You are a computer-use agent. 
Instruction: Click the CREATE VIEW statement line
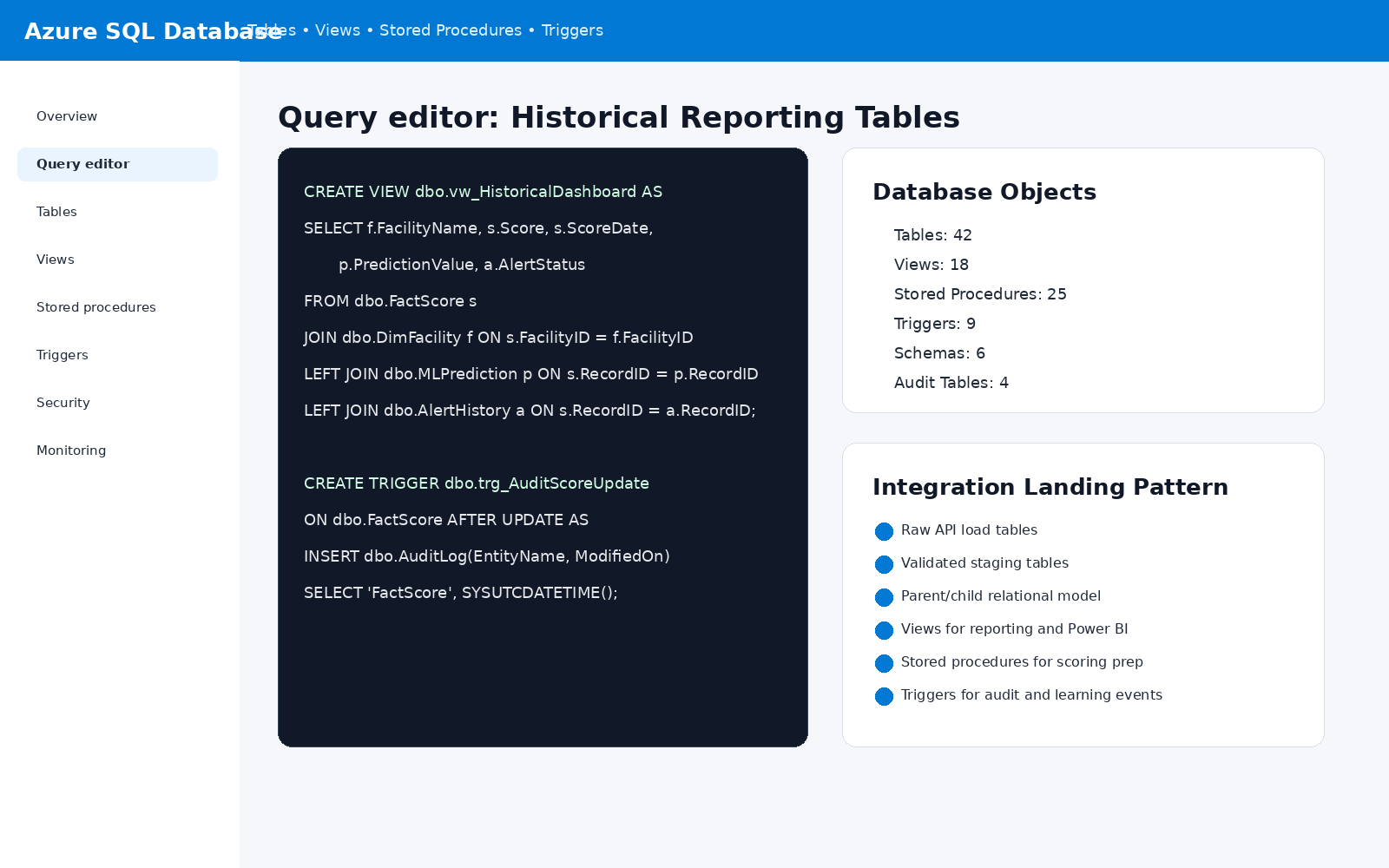pyautogui.click(x=483, y=192)
